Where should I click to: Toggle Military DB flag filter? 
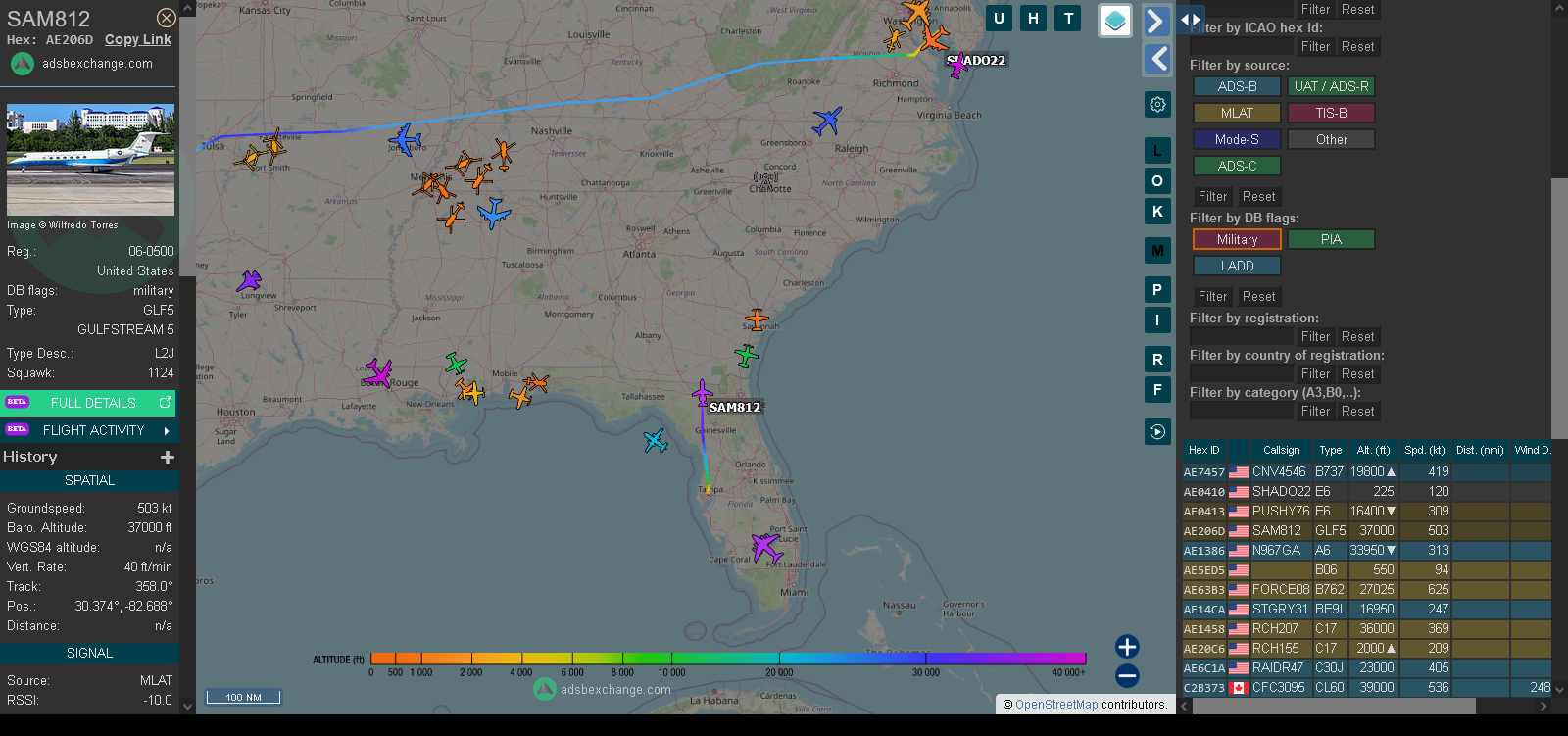[1237, 239]
